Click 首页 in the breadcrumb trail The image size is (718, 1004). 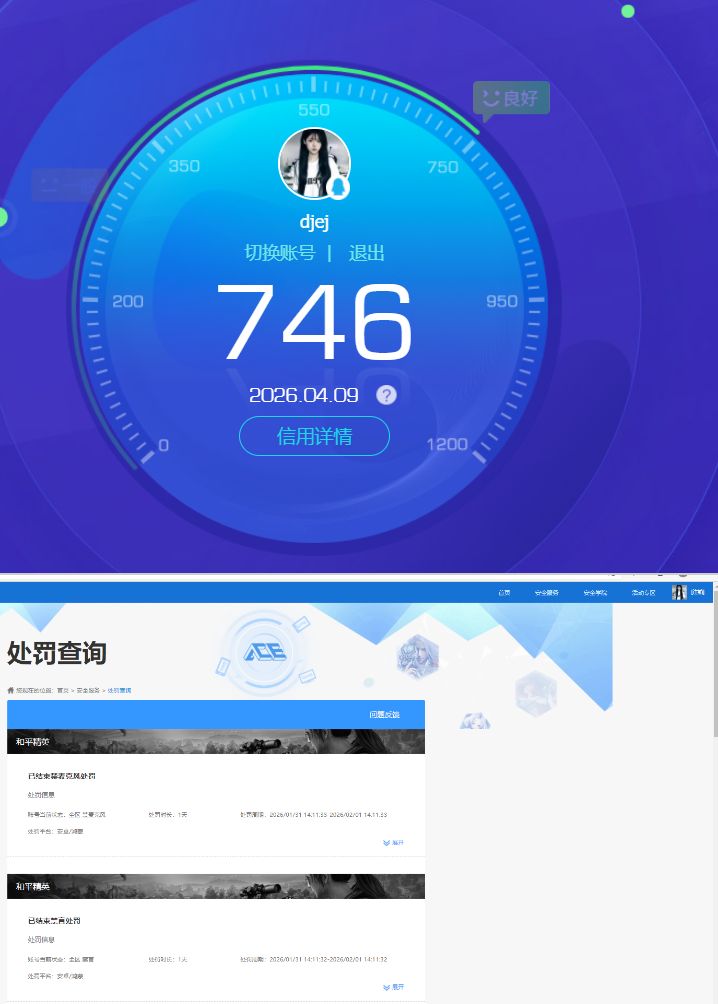63,690
